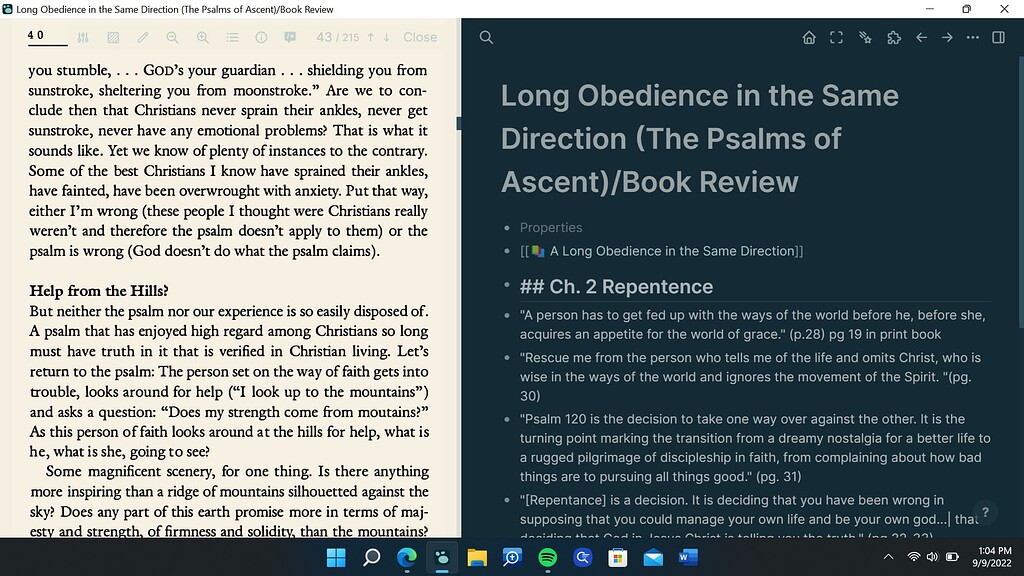View the document info
Image resolution: width=1024 pixels, height=576 pixels.
pos(261,37)
